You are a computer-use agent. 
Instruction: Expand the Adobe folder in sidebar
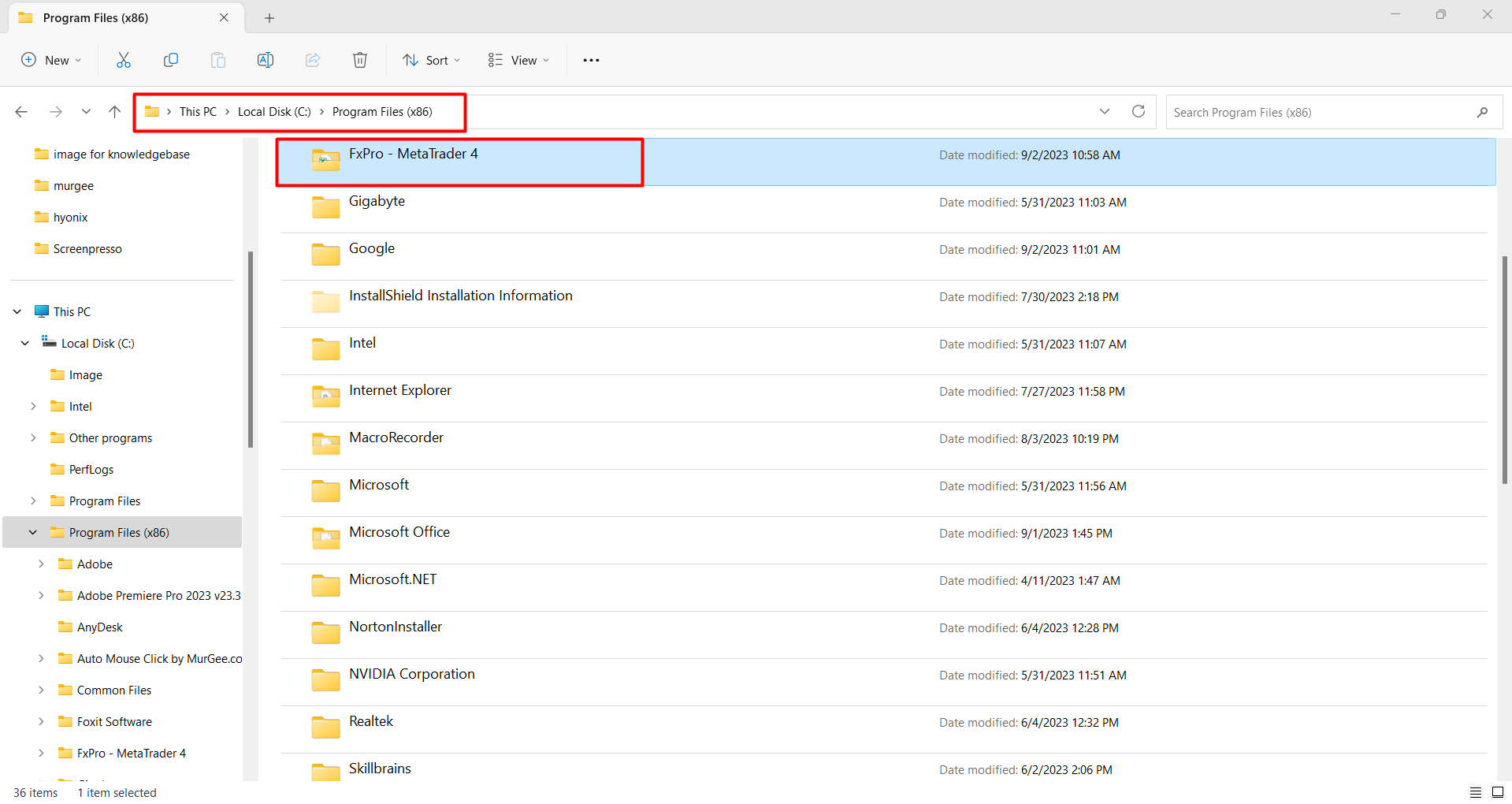(x=42, y=564)
